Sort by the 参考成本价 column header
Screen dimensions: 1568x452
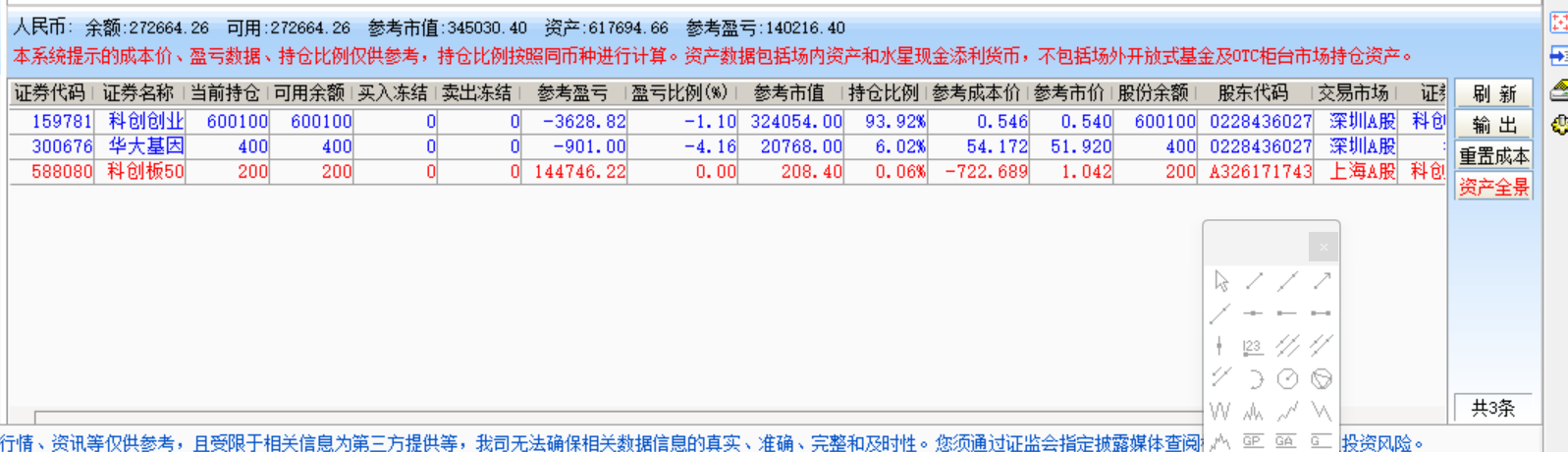976,93
